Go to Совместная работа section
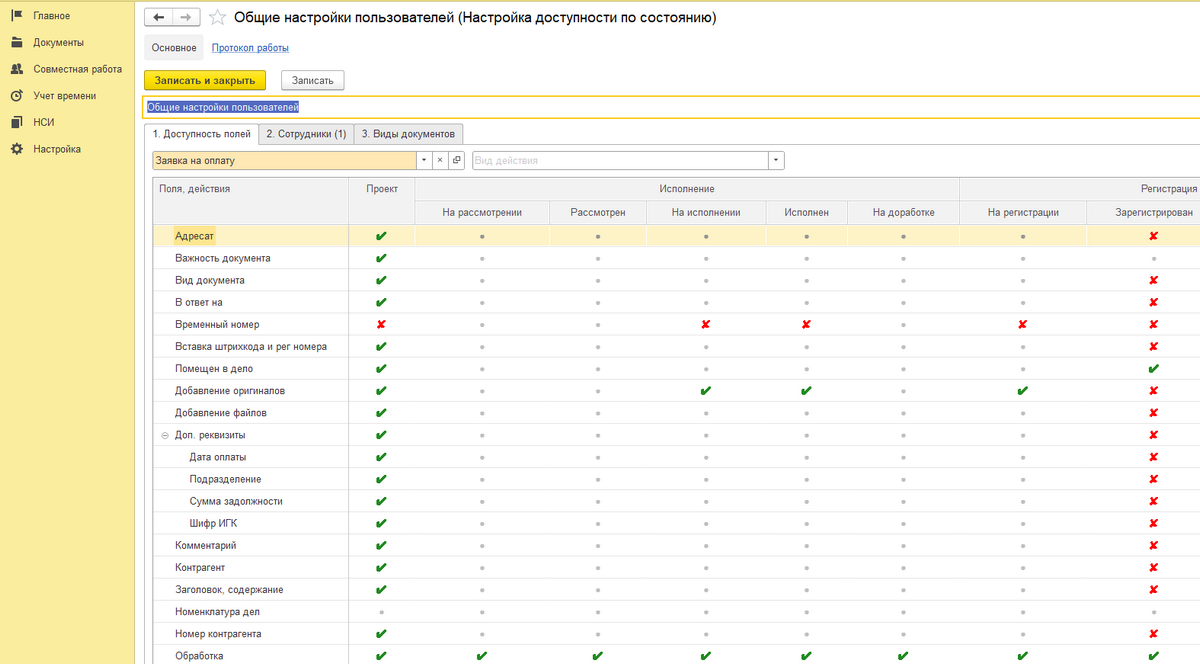1200x664 pixels. point(77,69)
